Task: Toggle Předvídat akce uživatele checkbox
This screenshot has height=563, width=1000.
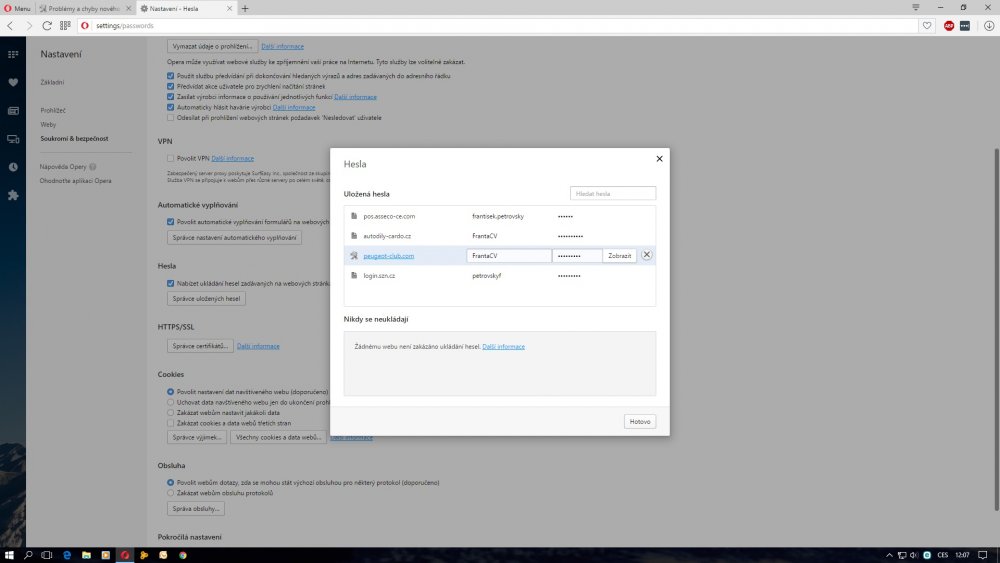Action: coord(170,86)
